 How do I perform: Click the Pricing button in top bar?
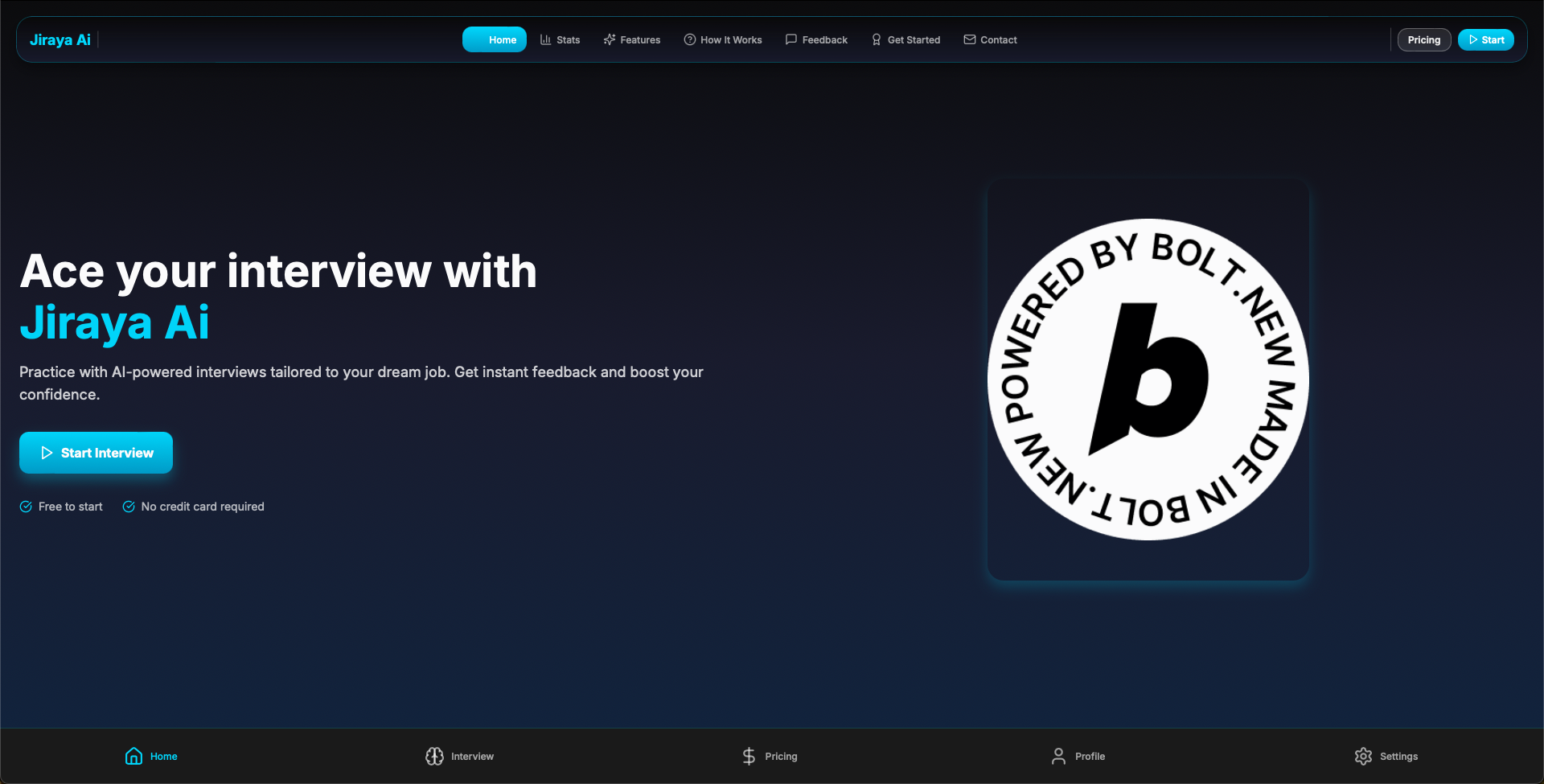click(1424, 39)
